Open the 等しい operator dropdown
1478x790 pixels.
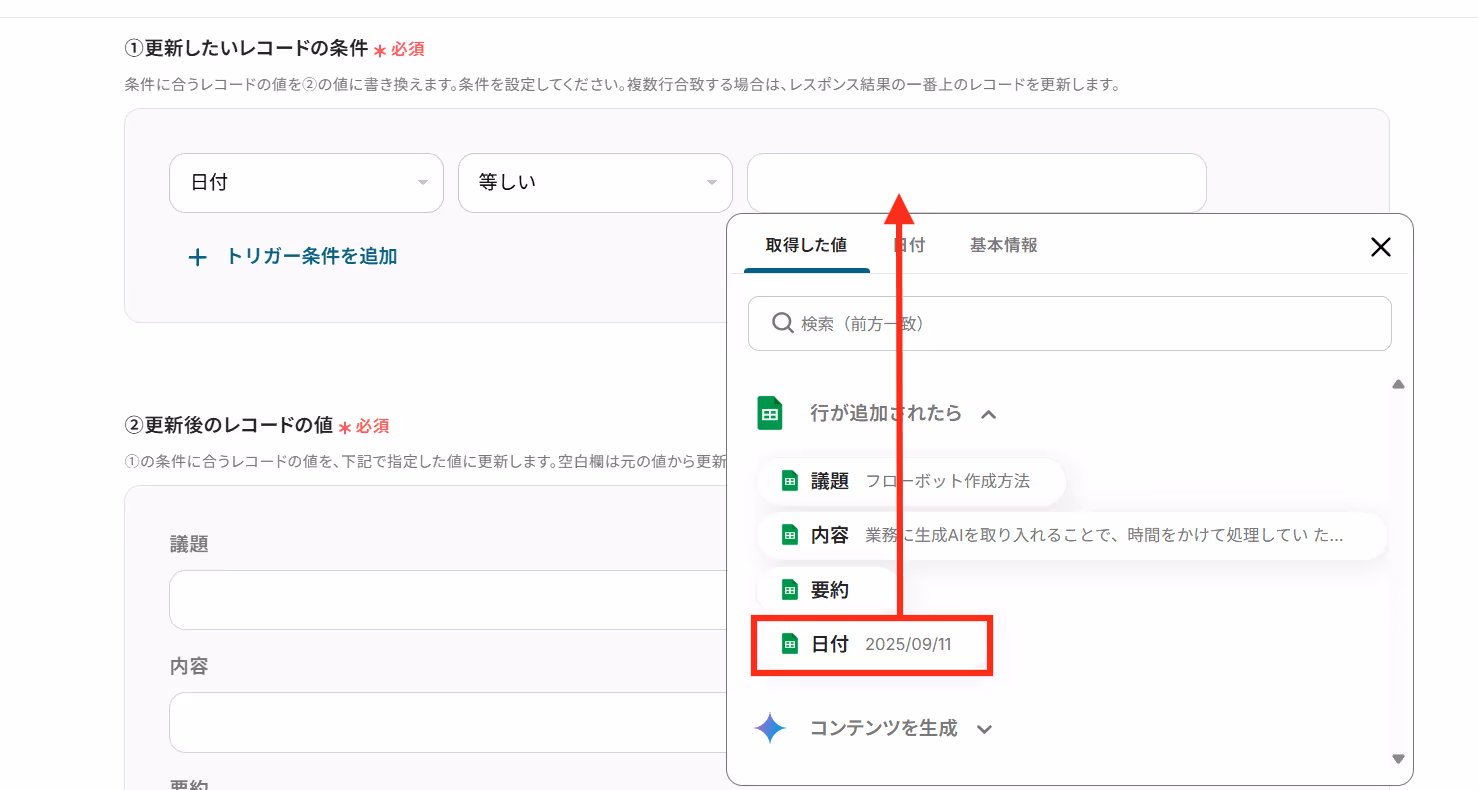coord(595,183)
